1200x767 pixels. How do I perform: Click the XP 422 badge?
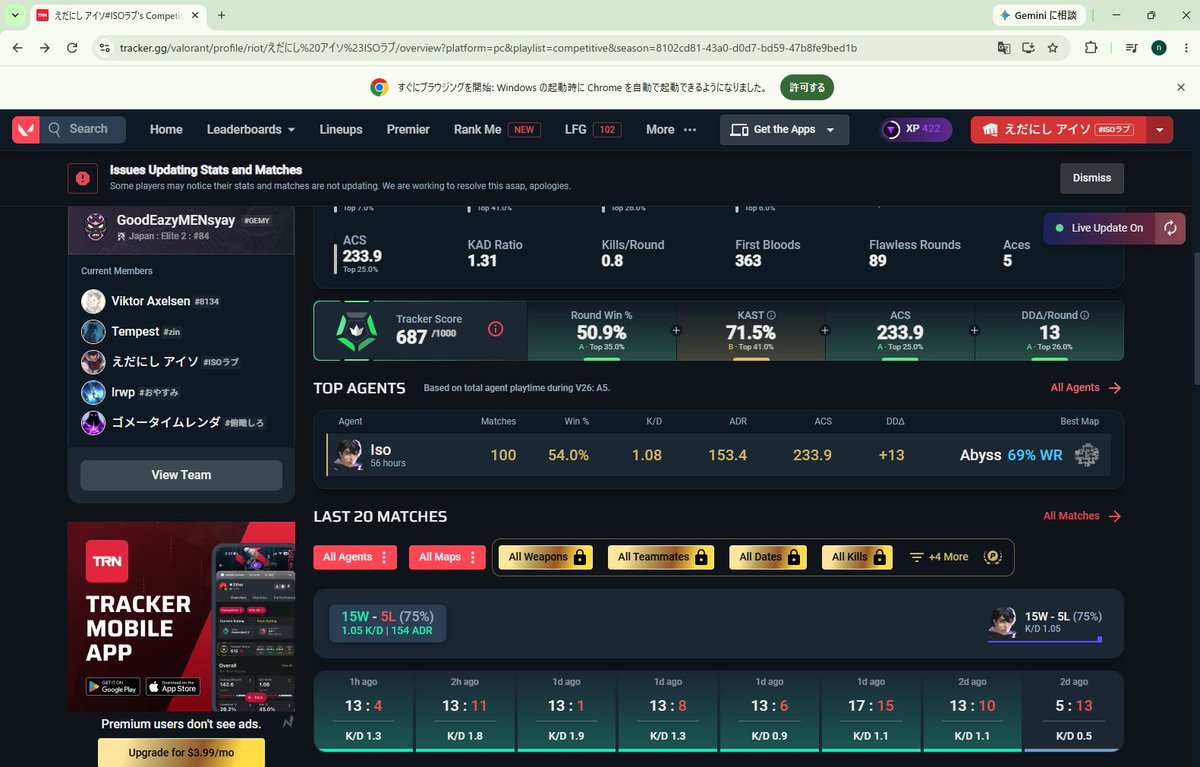tap(915, 130)
